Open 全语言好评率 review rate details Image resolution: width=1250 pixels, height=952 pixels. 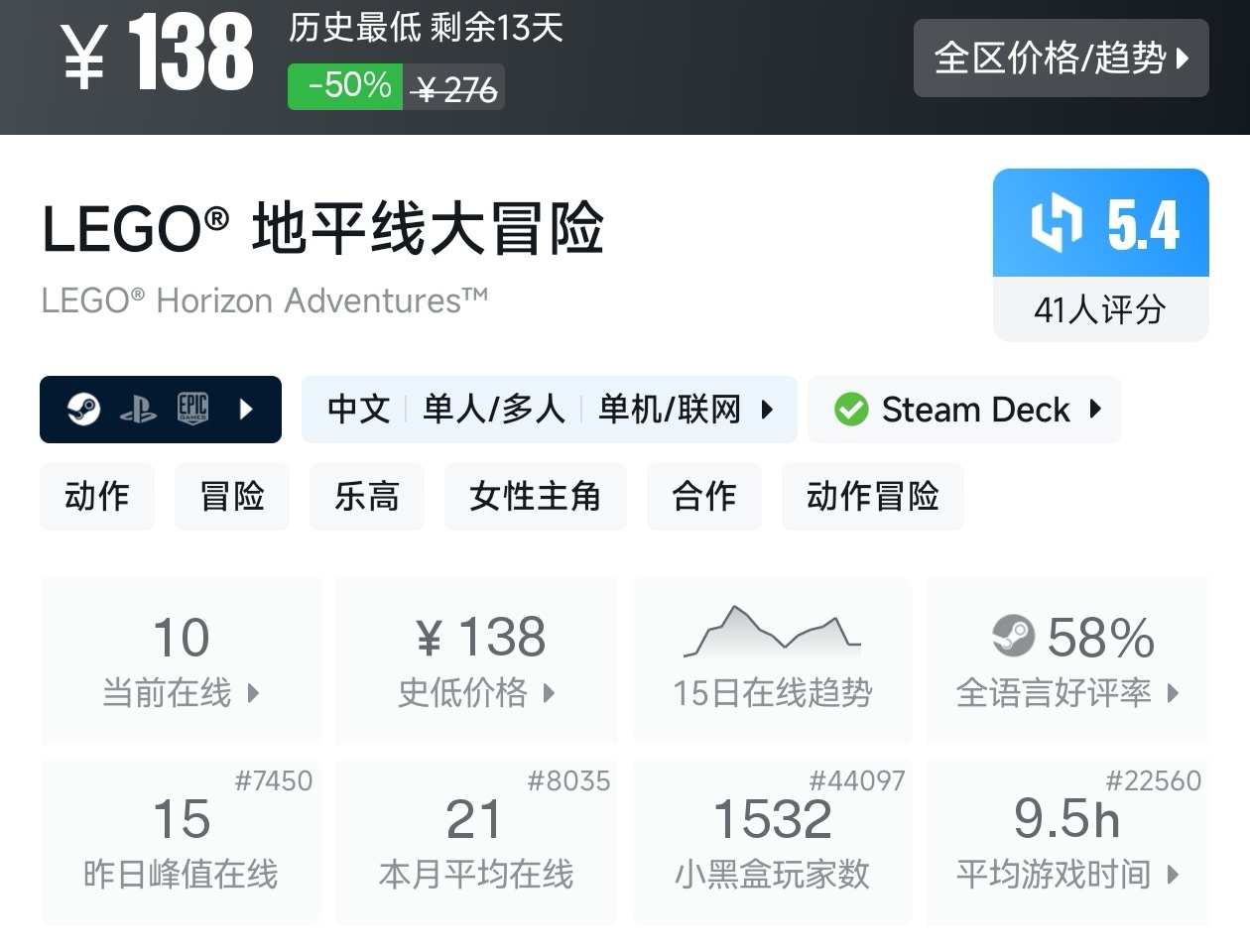pyautogui.click(x=1067, y=660)
